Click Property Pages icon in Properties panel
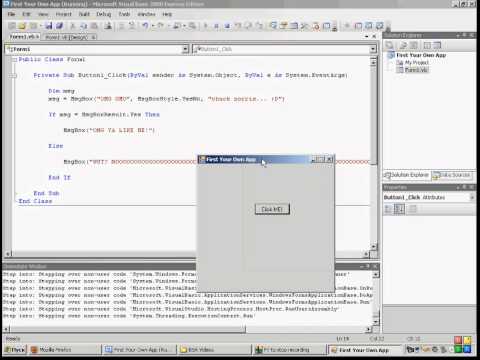Screen dimensions: 480x360 [x=413, y=209]
